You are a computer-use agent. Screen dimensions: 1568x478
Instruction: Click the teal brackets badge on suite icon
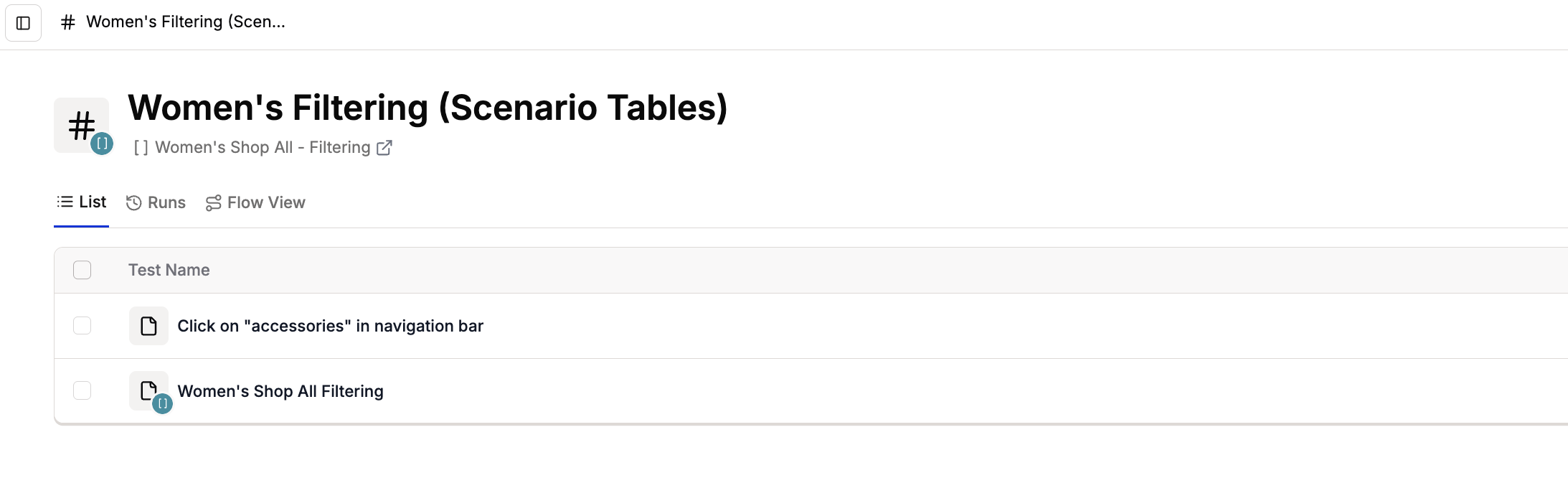click(x=102, y=144)
